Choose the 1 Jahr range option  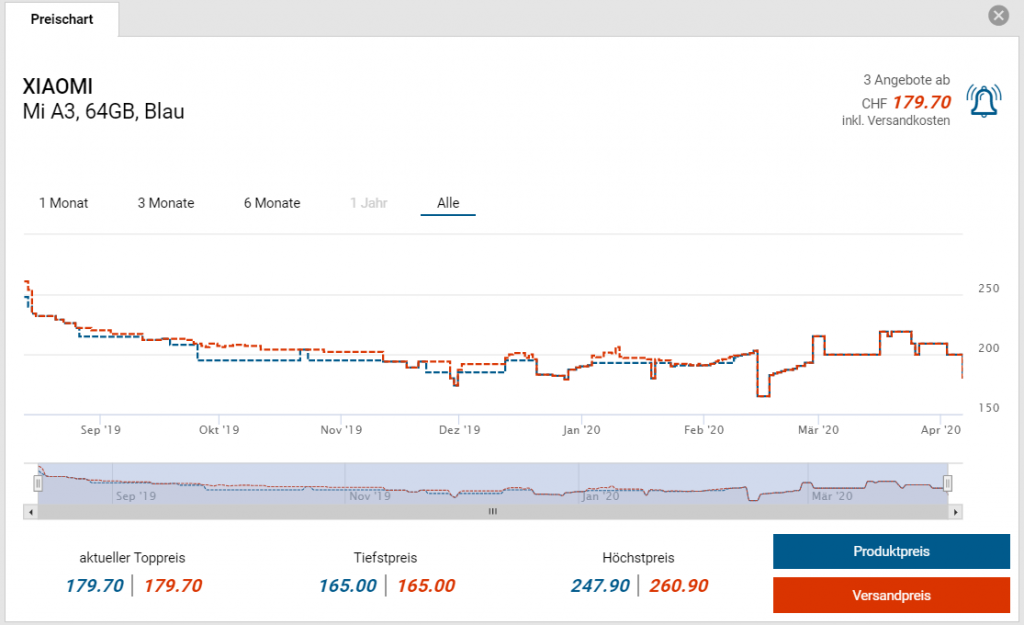pos(368,203)
